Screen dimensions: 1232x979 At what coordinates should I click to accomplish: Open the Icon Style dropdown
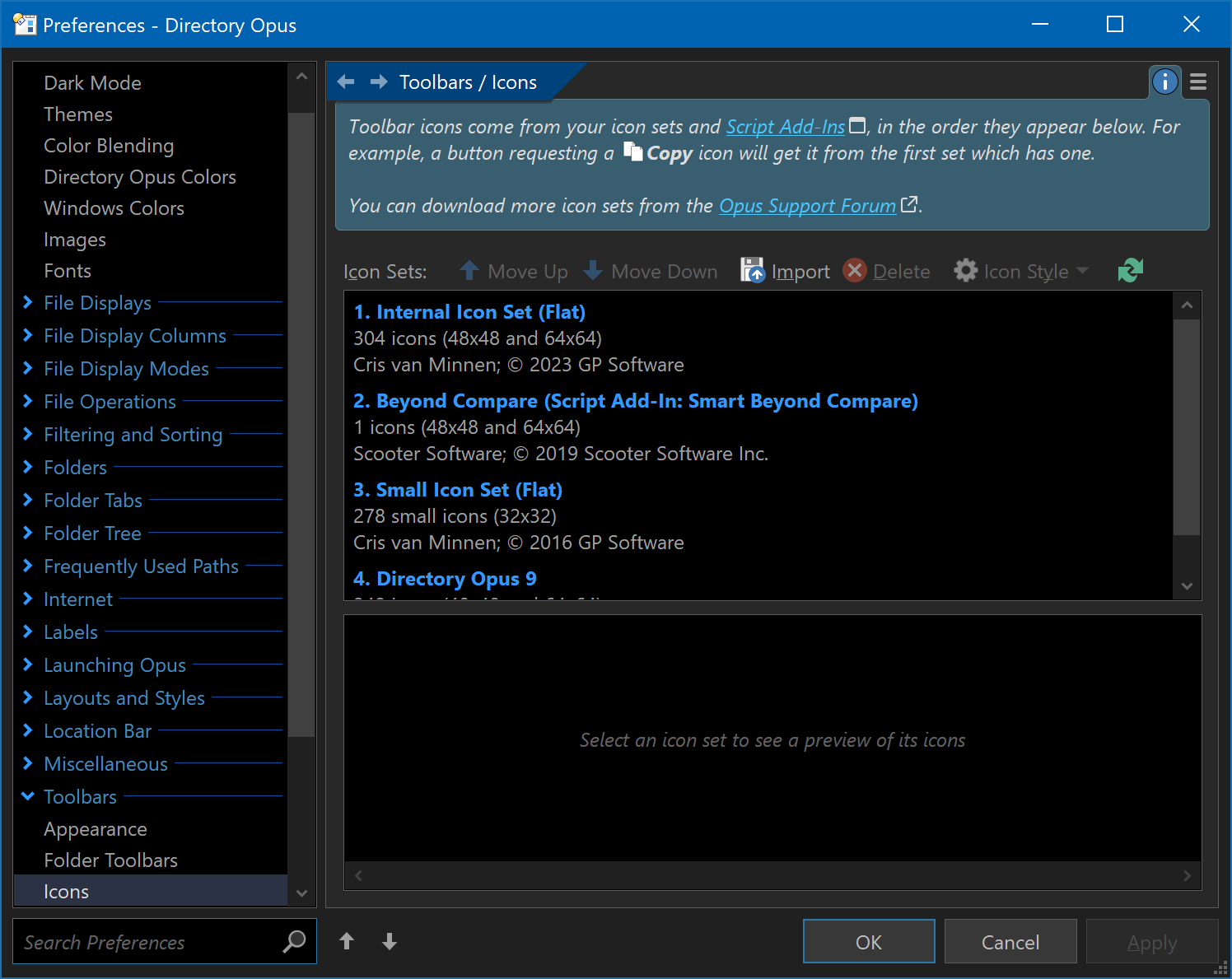pyautogui.click(x=1021, y=271)
